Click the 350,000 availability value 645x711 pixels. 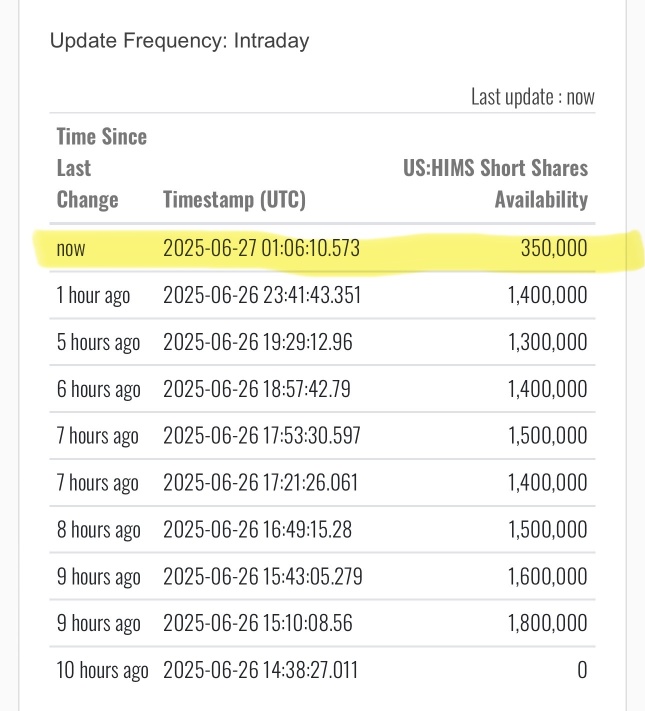(554, 248)
